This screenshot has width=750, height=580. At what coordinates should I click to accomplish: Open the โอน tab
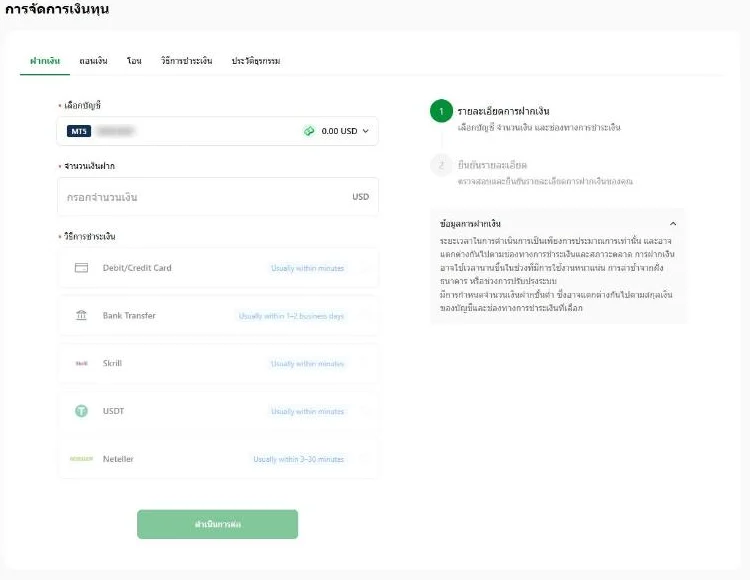[x=134, y=61]
